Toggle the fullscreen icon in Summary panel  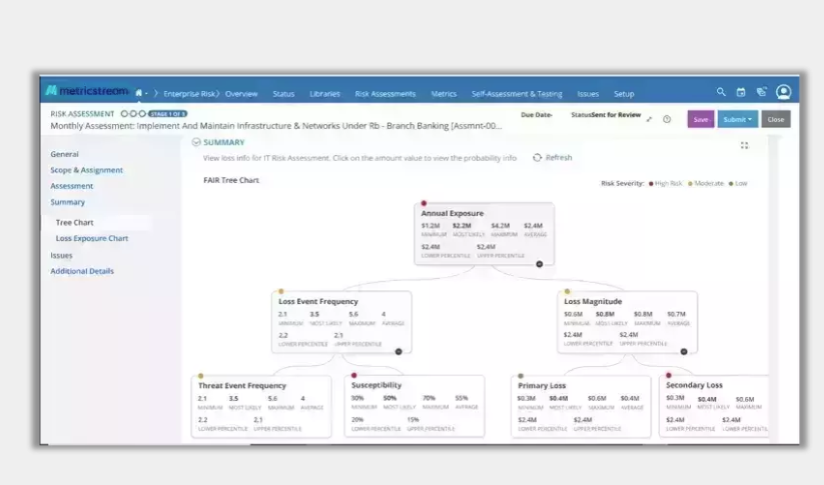(x=744, y=146)
